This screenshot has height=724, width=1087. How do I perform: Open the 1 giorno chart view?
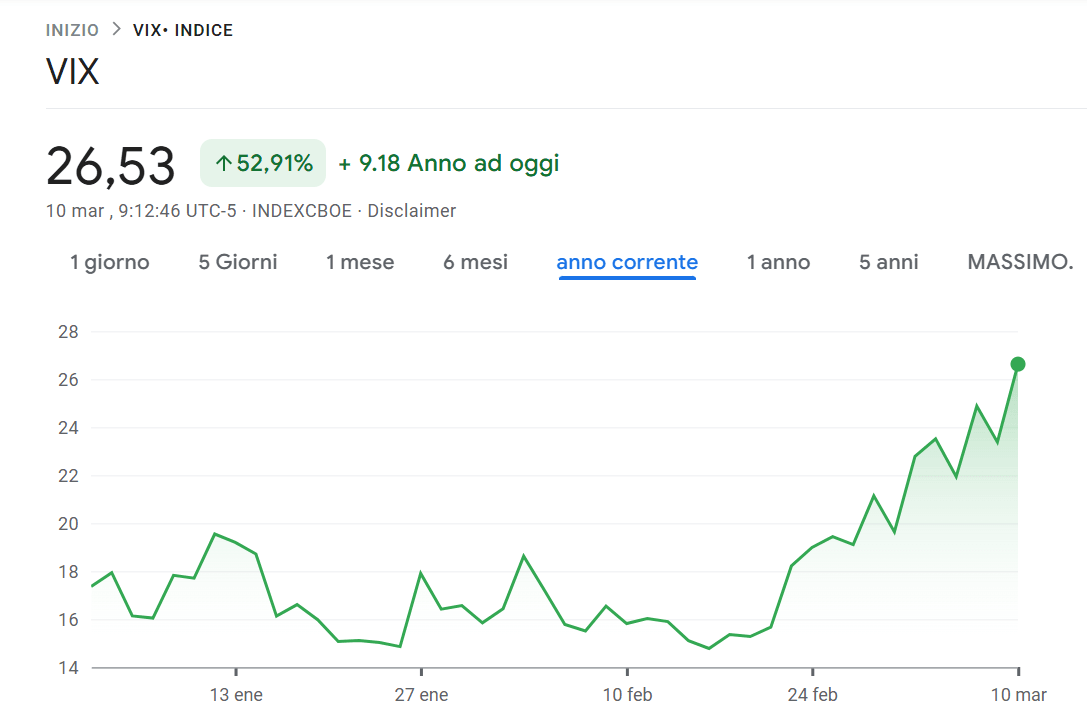point(109,262)
